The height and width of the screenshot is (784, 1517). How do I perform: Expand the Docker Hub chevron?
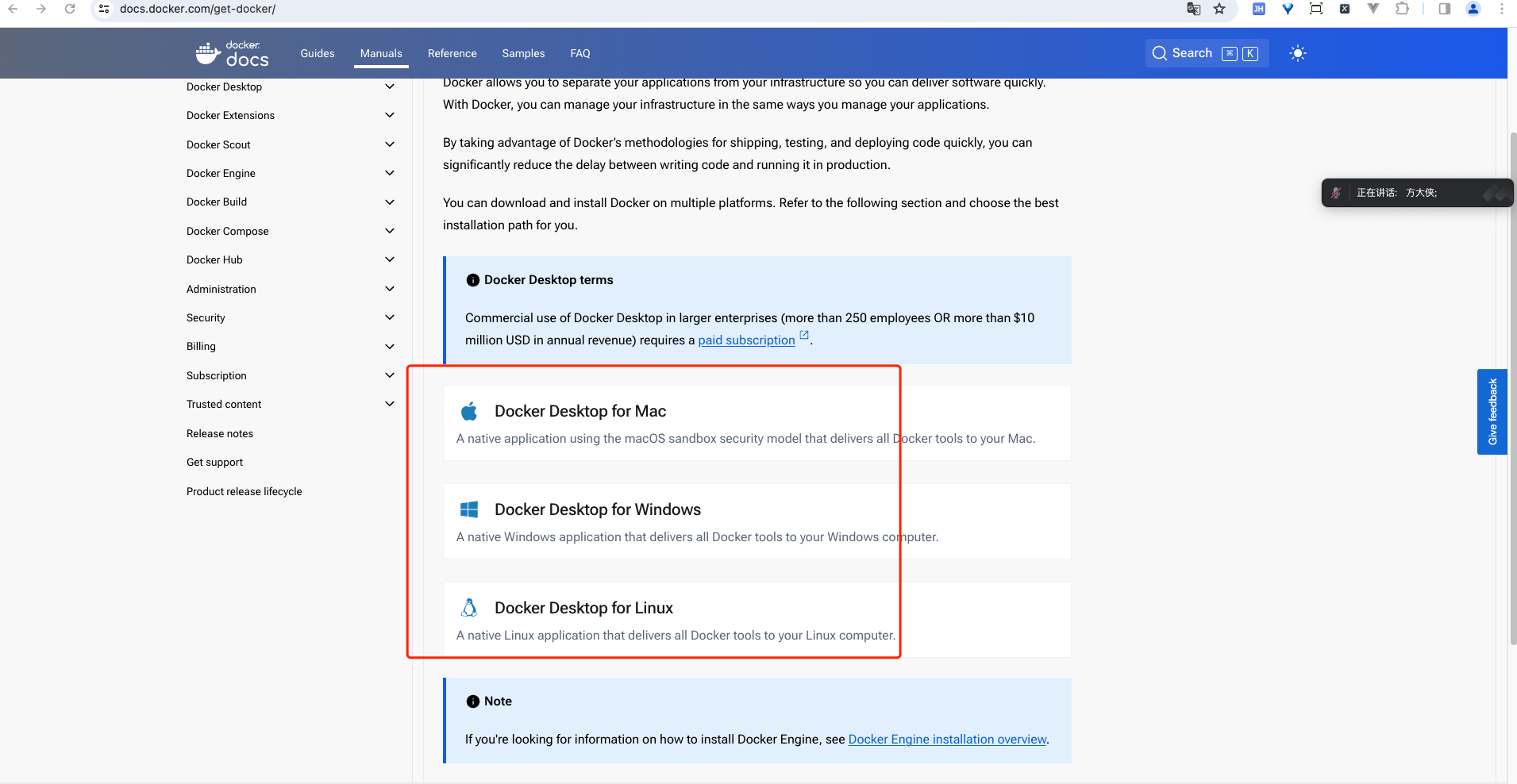(390, 259)
